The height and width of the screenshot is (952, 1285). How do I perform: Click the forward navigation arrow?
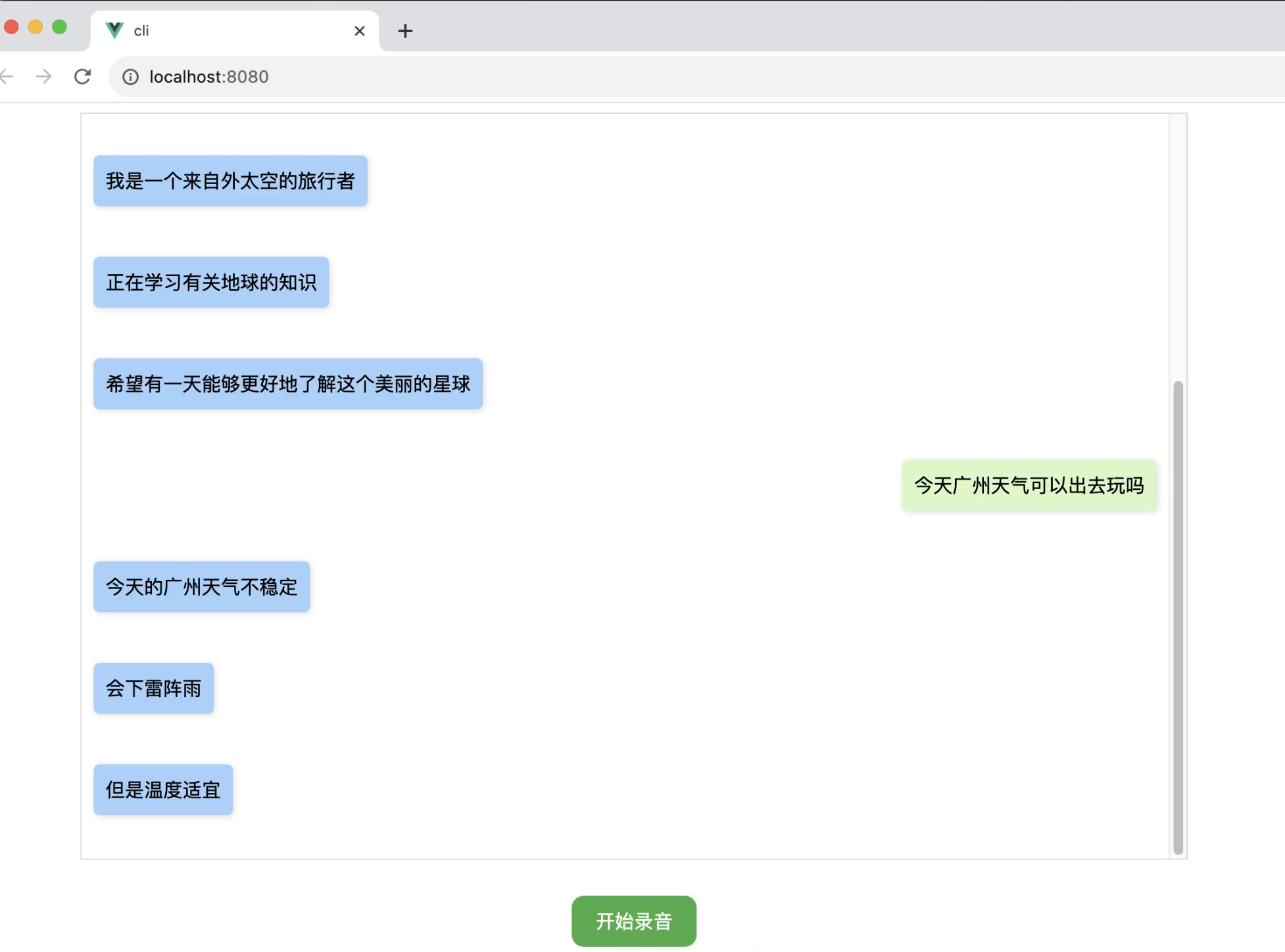click(43, 77)
